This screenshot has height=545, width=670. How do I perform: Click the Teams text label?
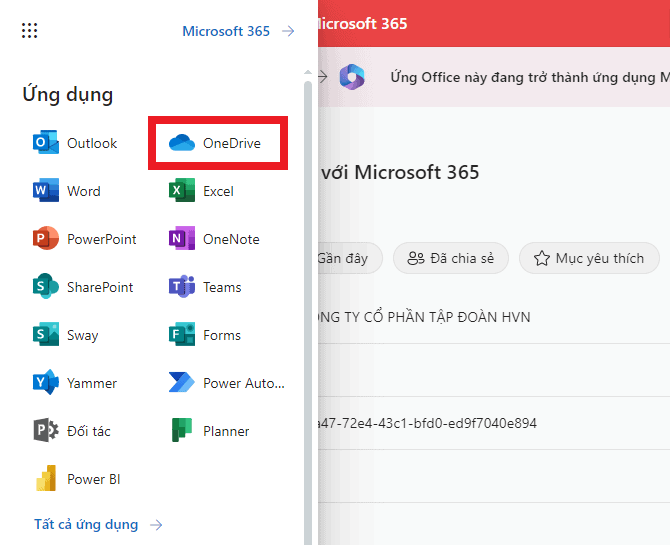[222, 287]
